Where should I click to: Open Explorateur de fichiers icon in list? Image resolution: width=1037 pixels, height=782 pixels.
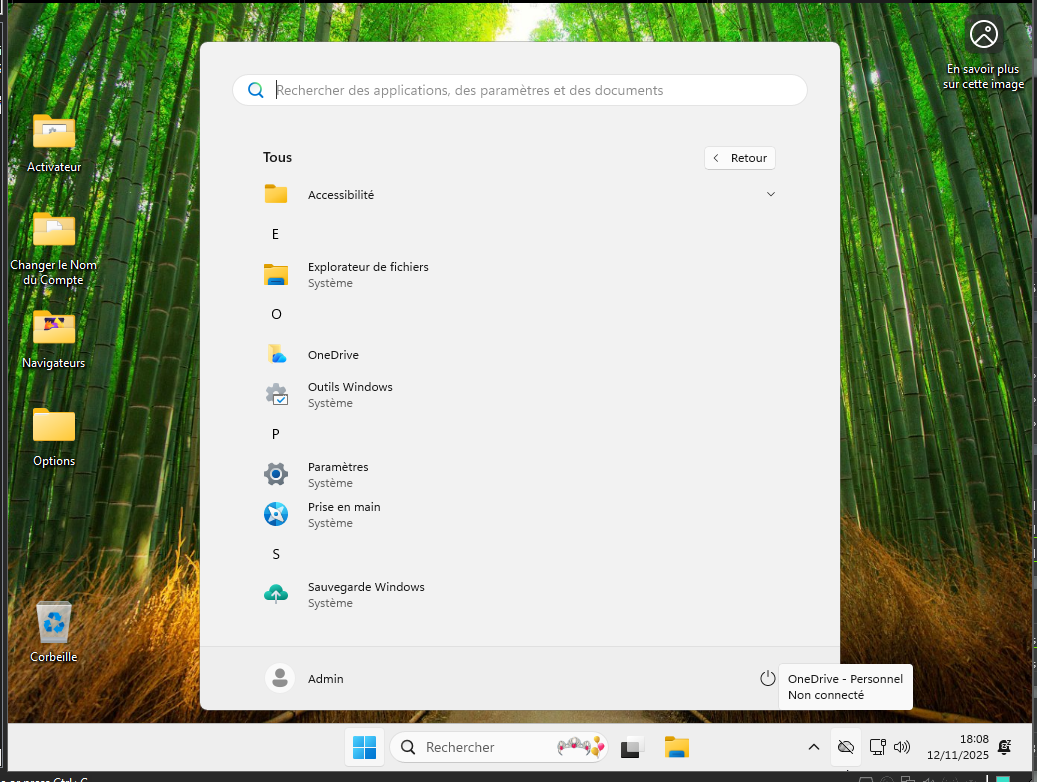pos(276,275)
